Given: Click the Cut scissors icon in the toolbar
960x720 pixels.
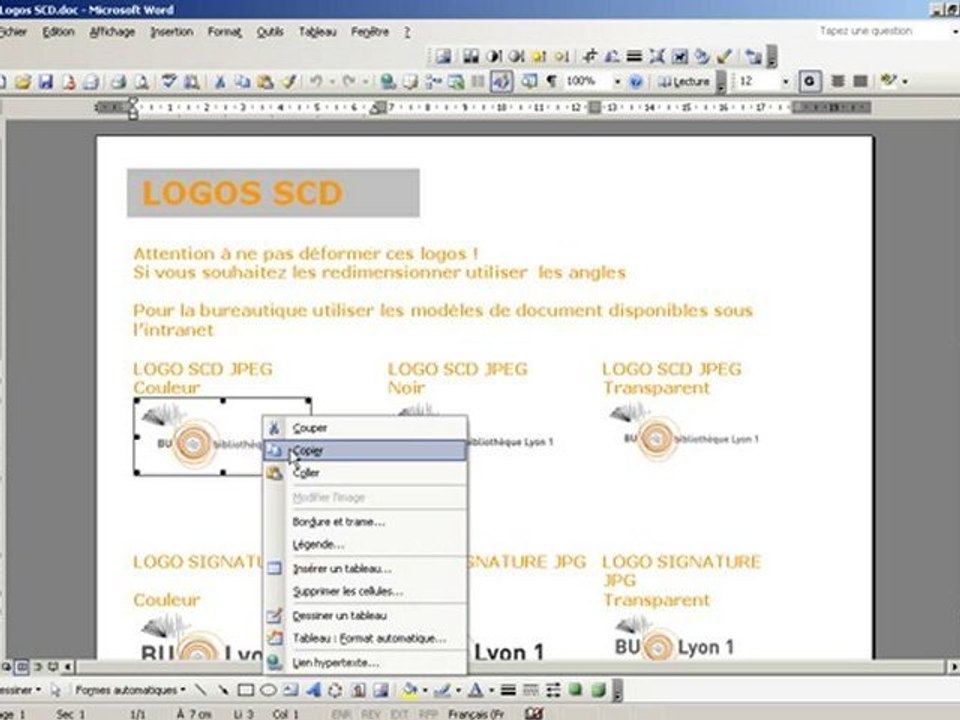Looking at the screenshot, I should coord(220,81).
